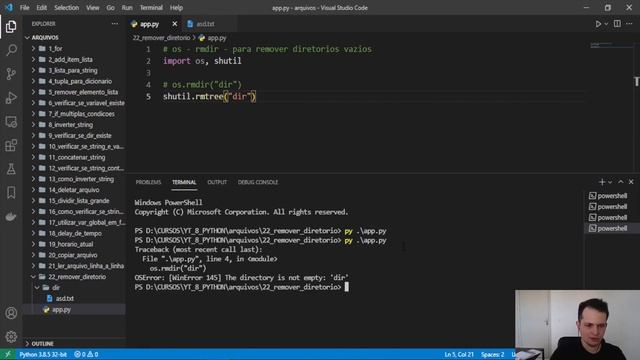
Task: Open the Search view in activity bar
Action: [11, 50]
